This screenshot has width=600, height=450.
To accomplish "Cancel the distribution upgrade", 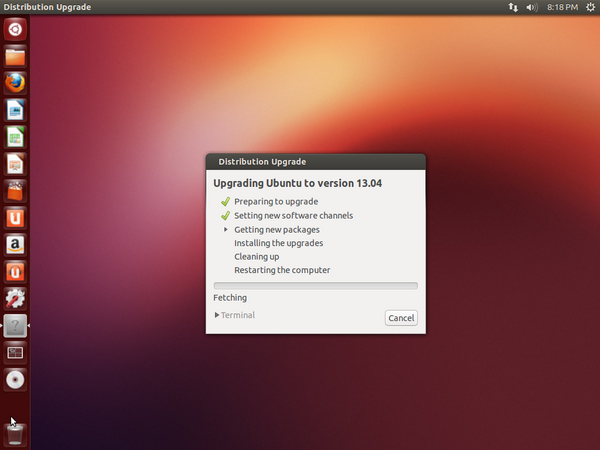I will click(x=401, y=318).
